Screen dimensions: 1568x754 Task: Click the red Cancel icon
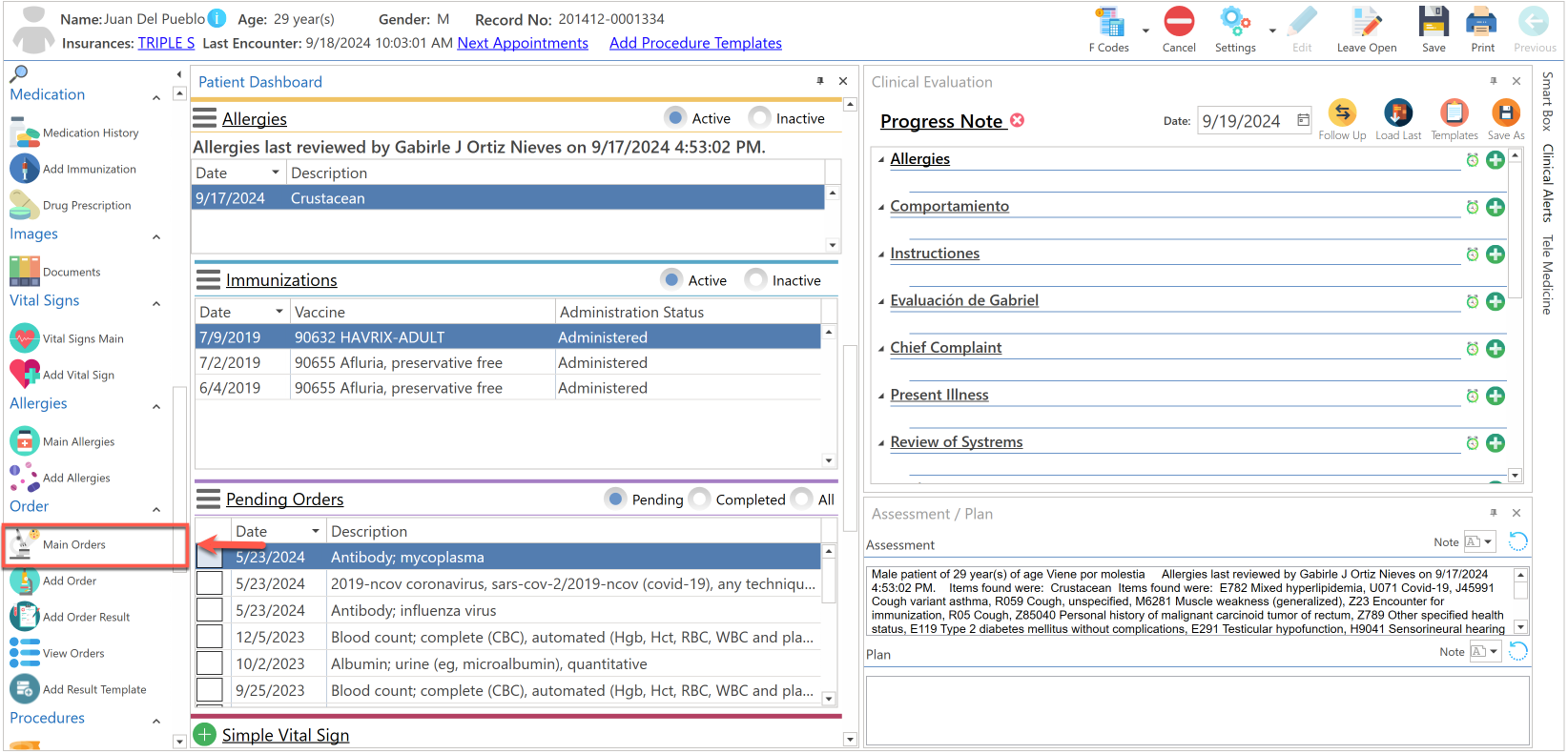click(1179, 22)
